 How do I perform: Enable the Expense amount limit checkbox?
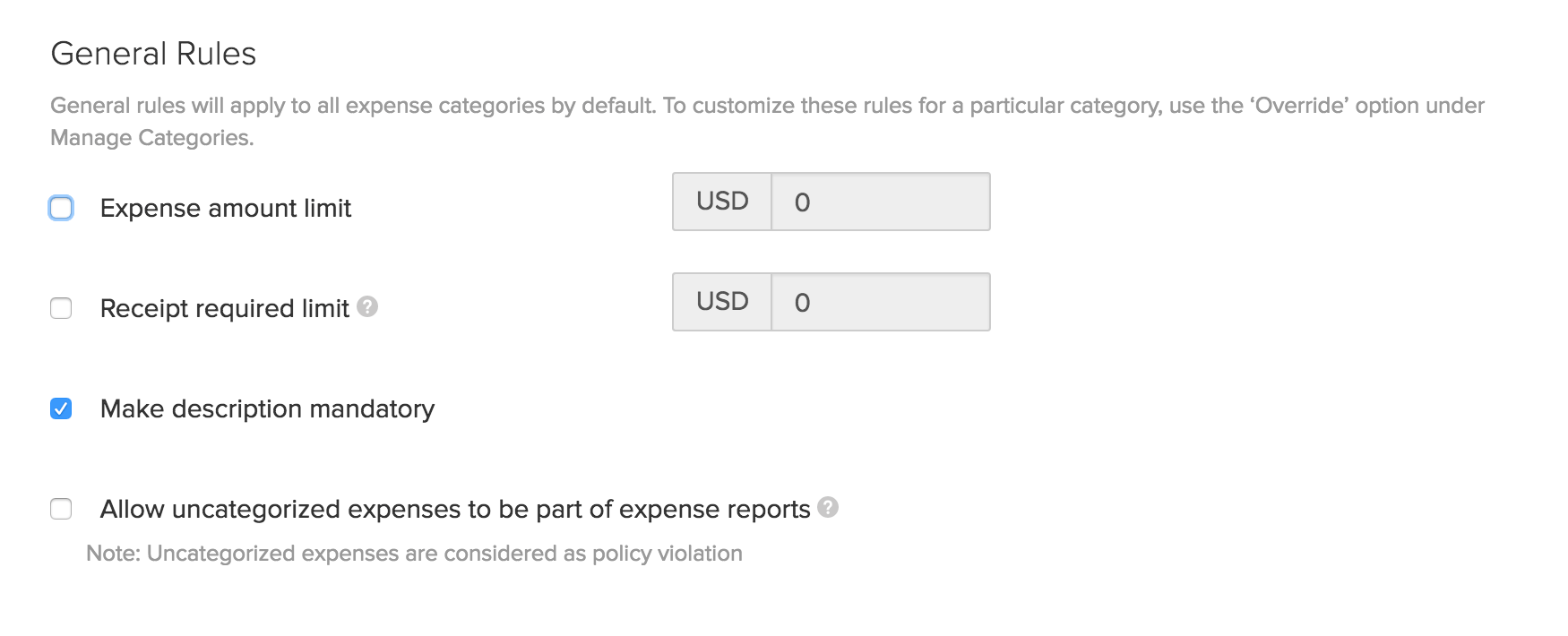(61, 208)
